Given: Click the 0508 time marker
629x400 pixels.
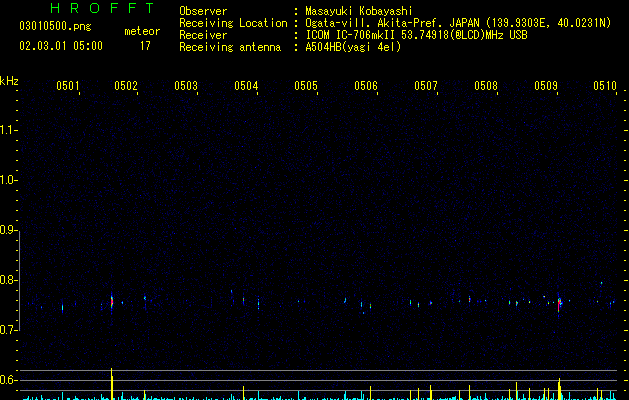Looking at the screenshot, I should tap(486, 85).
